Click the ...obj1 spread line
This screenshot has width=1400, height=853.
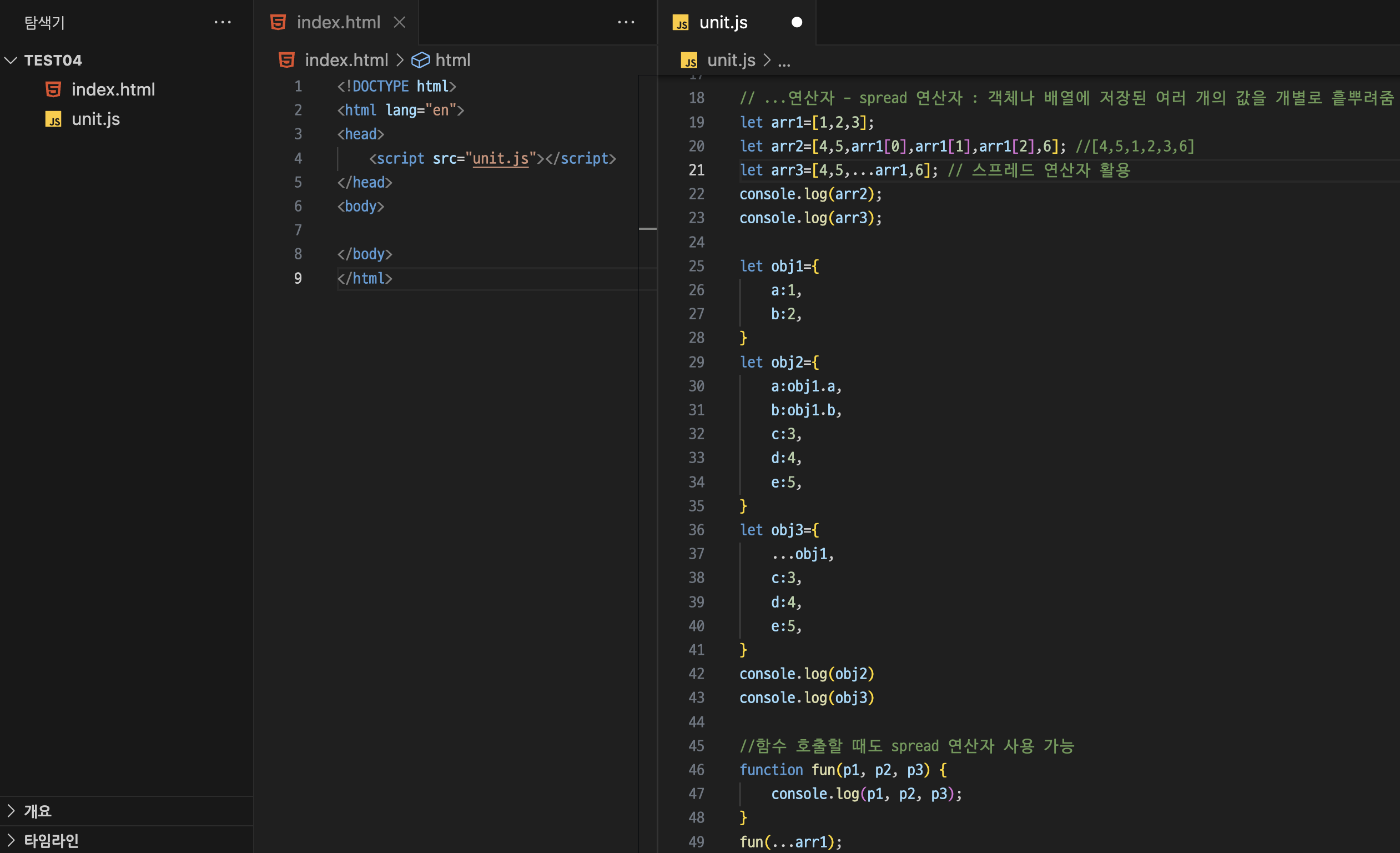[x=802, y=554]
